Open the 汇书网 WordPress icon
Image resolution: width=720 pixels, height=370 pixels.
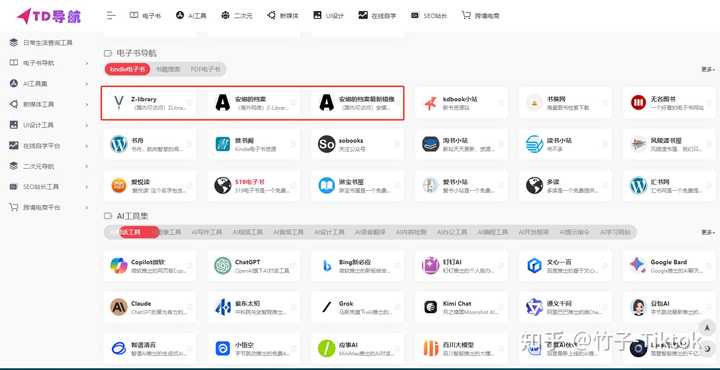click(x=638, y=185)
